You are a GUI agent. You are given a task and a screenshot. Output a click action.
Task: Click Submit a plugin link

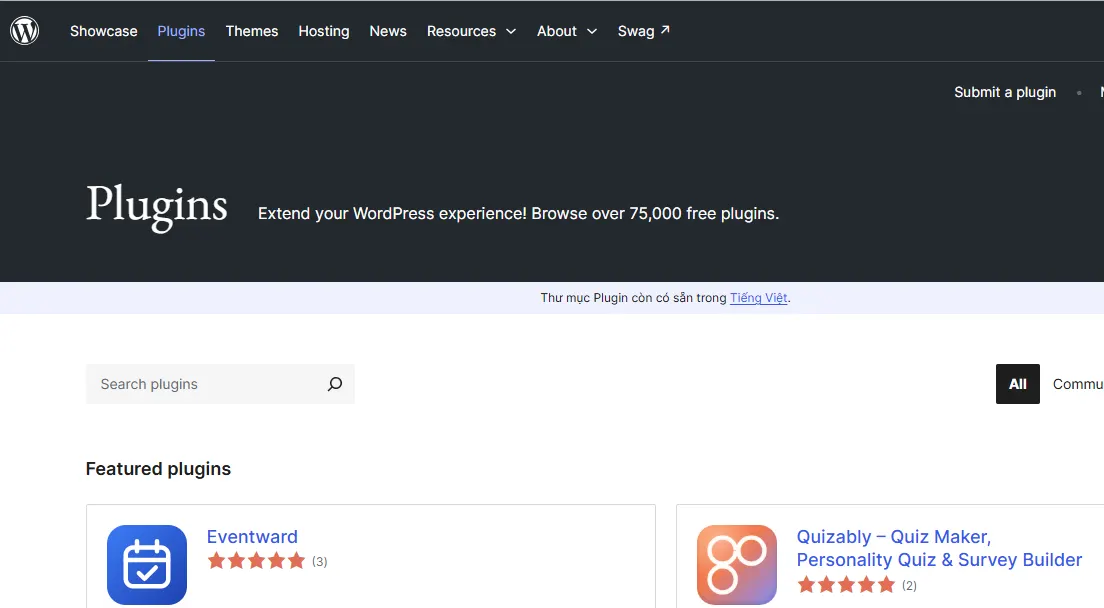1005,92
